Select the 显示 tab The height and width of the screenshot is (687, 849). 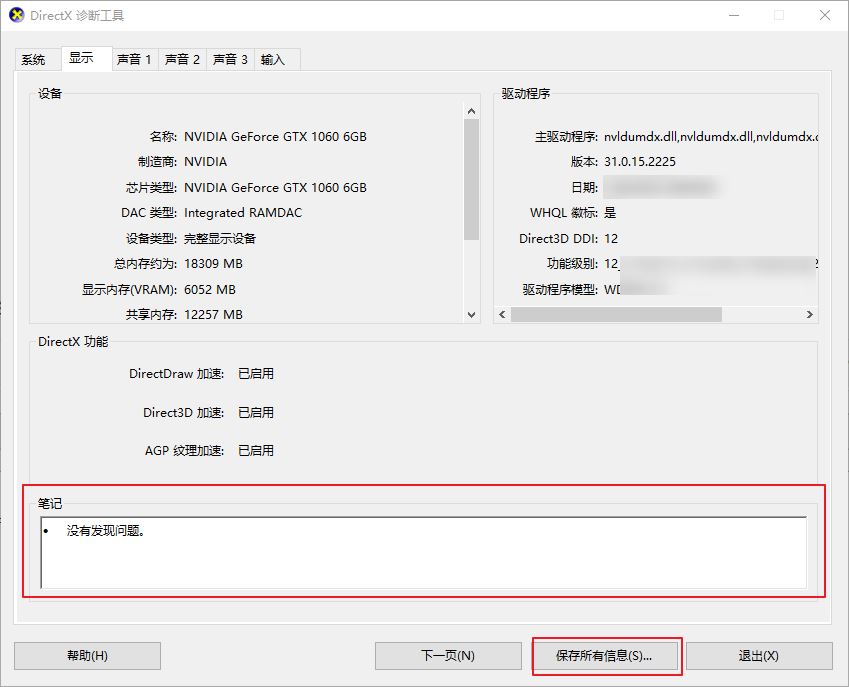[x=87, y=58]
